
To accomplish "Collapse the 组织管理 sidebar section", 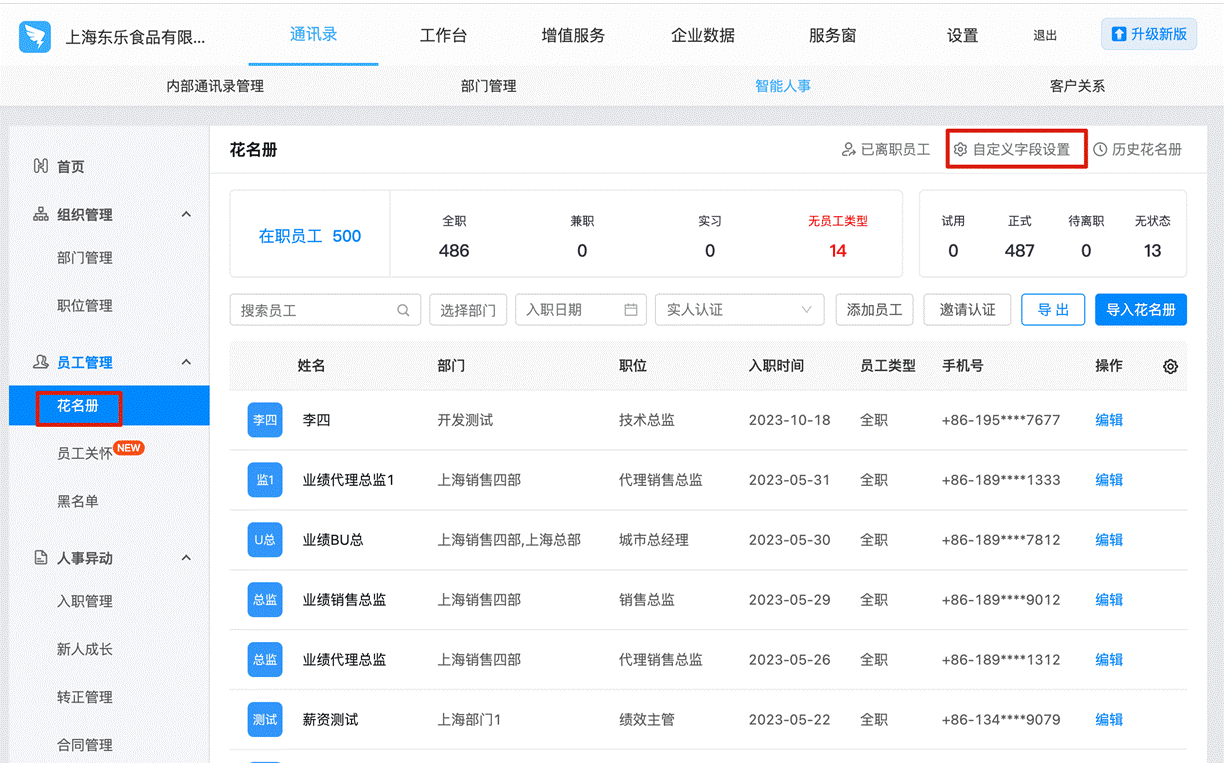I will [186, 215].
